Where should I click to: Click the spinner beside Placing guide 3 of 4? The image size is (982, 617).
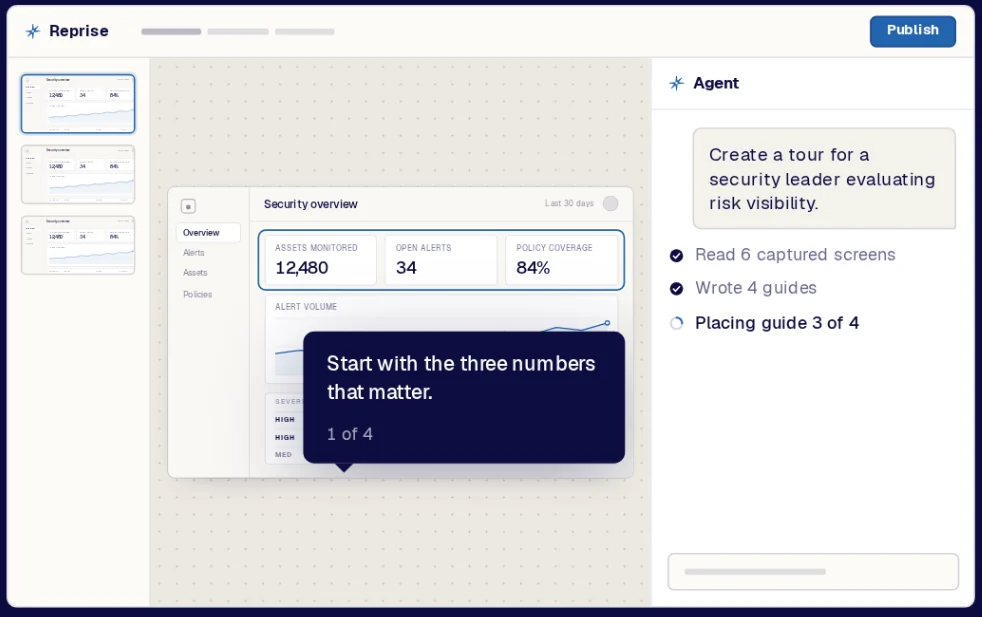676,323
